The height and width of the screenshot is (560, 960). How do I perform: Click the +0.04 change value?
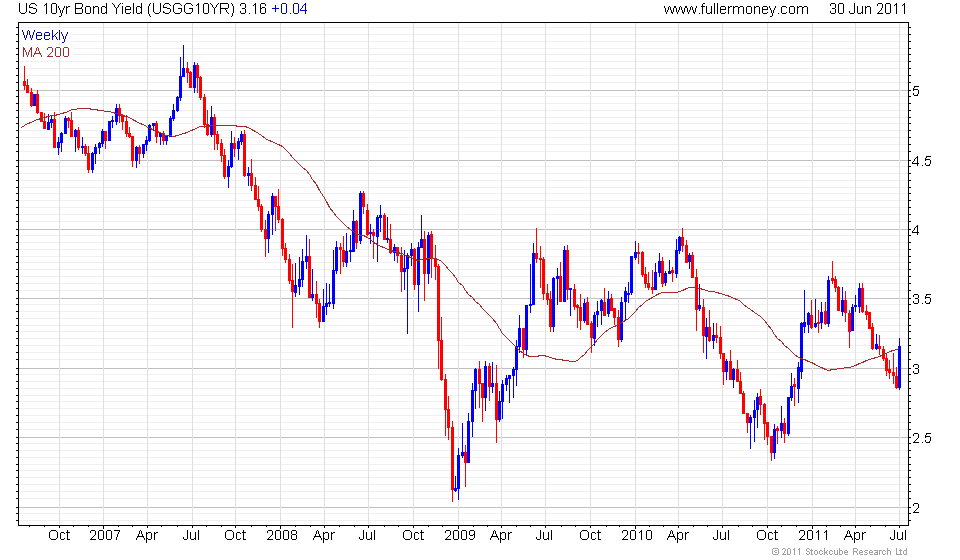[x=290, y=9]
